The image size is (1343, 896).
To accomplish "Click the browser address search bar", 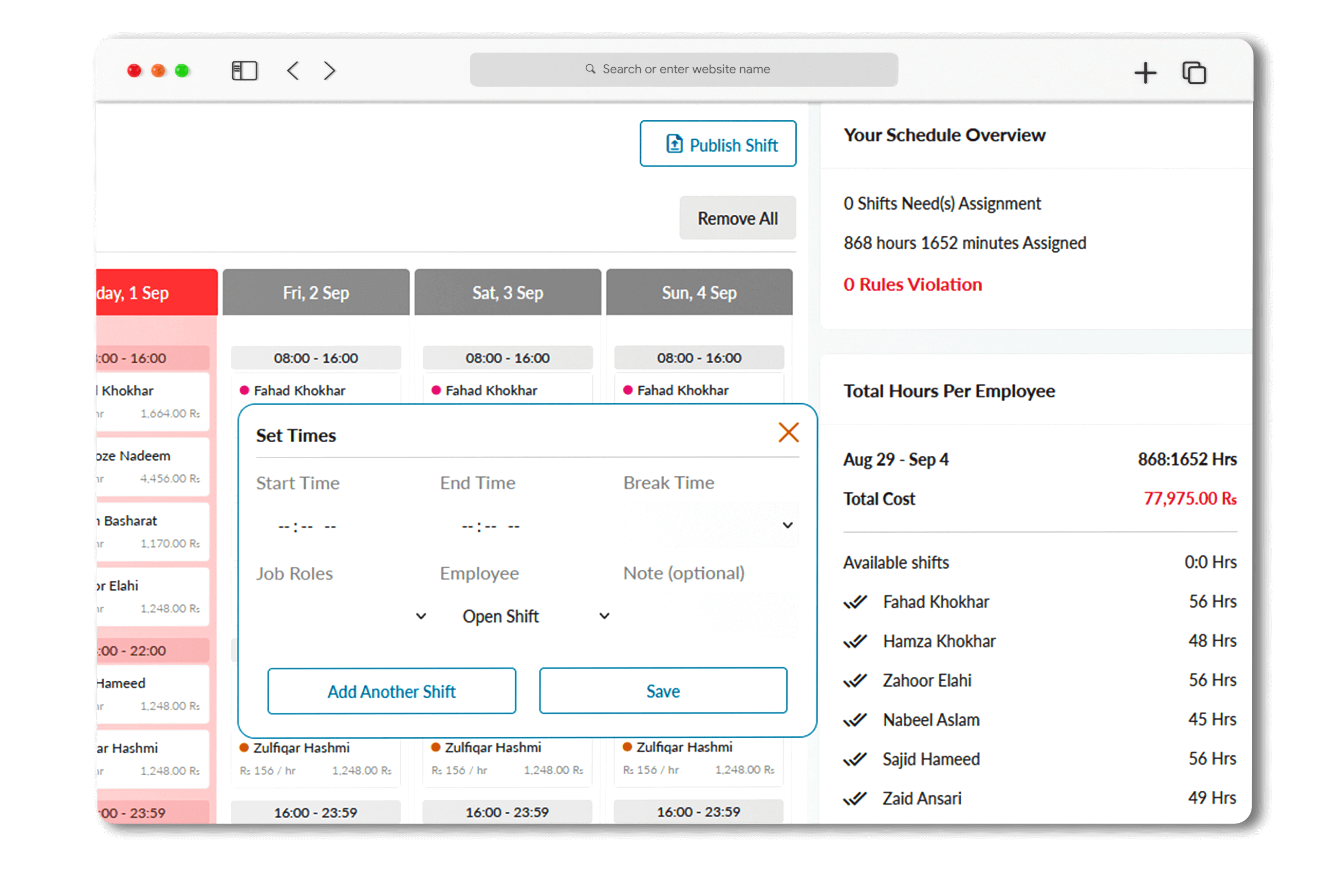I will pyautogui.click(x=684, y=69).
